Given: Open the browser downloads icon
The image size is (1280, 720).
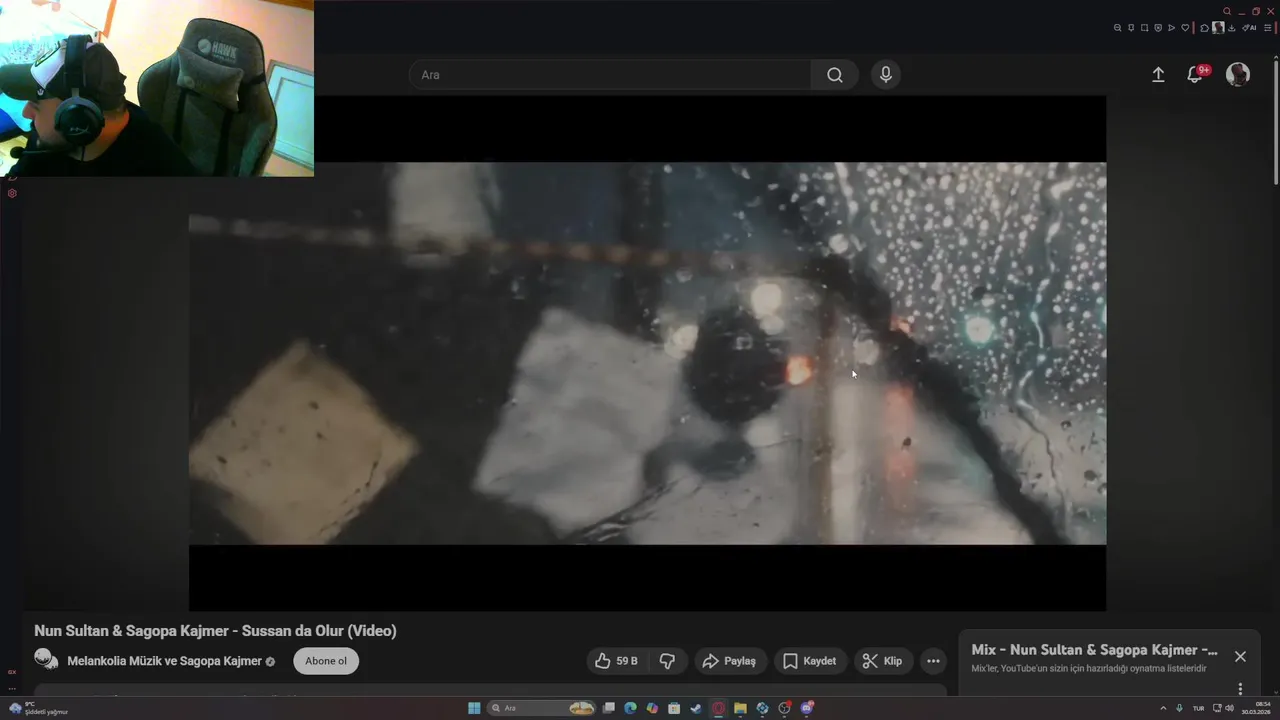Looking at the screenshot, I should coord(1232,28).
